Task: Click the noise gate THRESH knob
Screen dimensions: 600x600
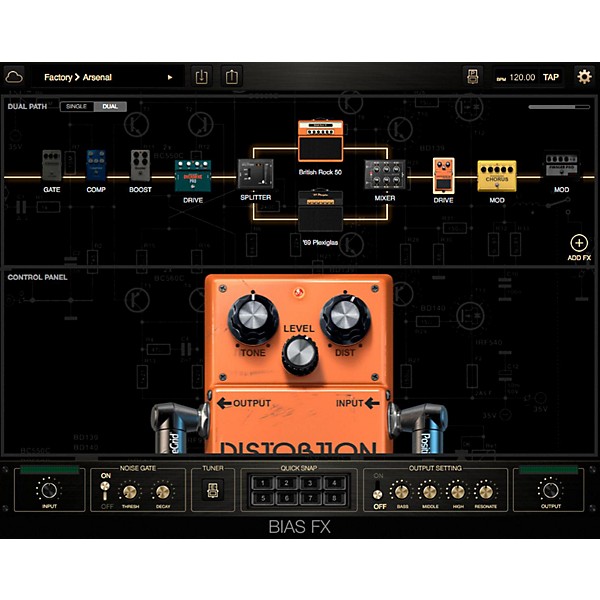Action: pyautogui.click(x=130, y=492)
